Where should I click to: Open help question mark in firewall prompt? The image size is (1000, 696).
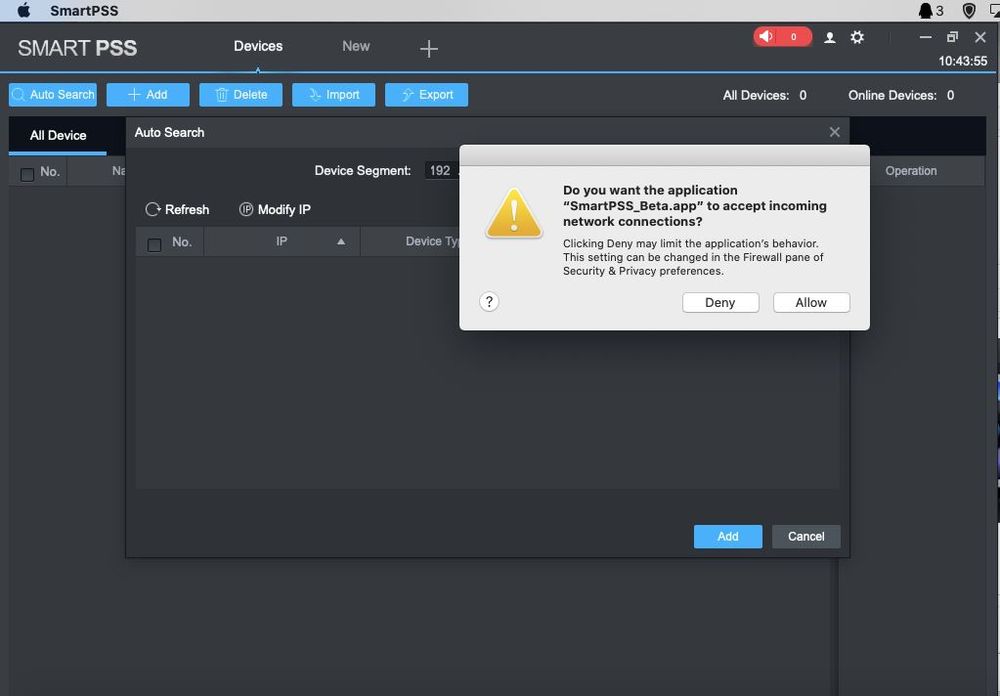click(x=489, y=302)
